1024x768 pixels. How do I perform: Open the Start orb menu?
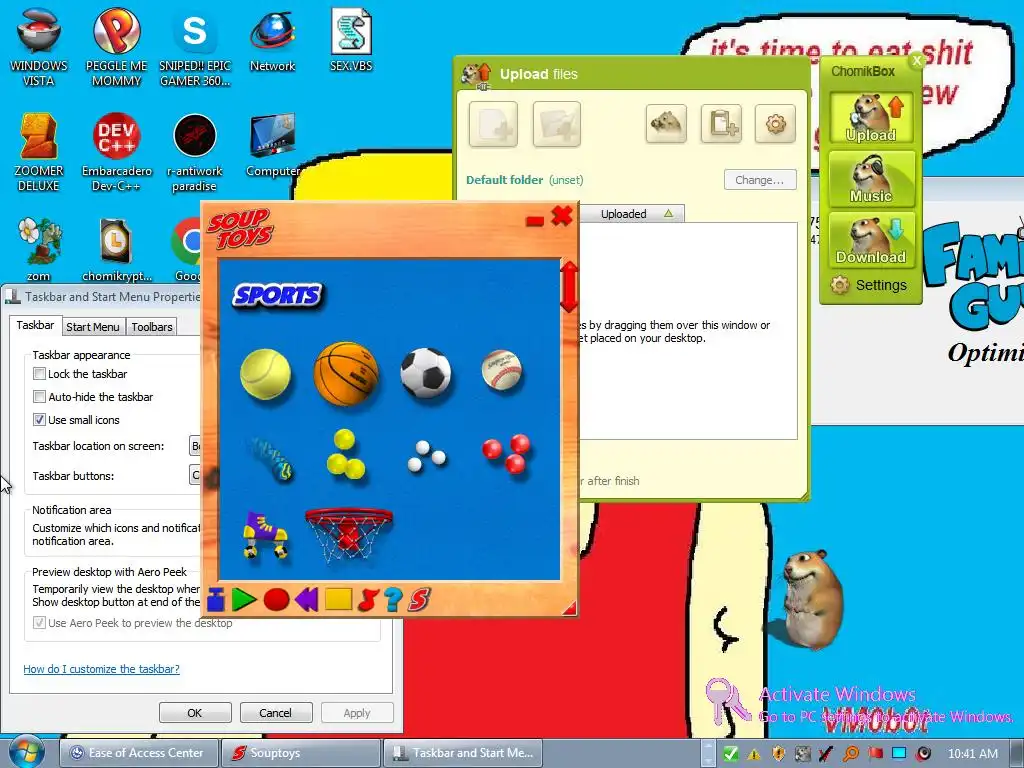click(27, 752)
